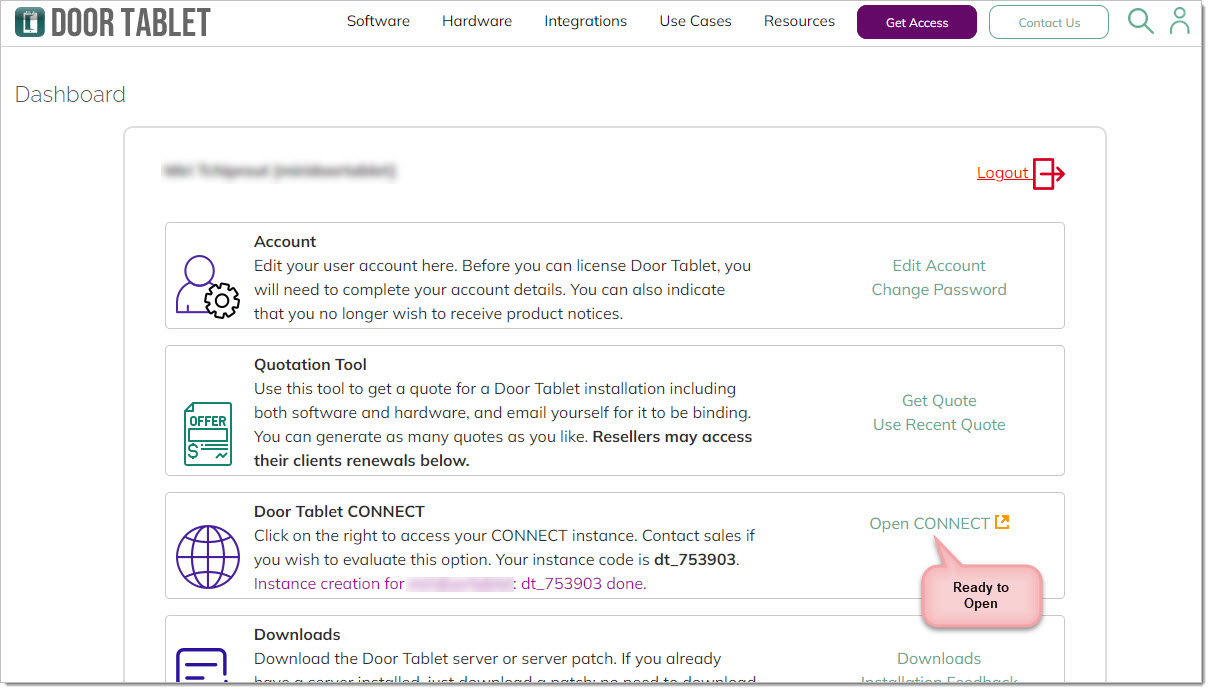
Task: Open the Resources menu
Action: [x=799, y=21]
